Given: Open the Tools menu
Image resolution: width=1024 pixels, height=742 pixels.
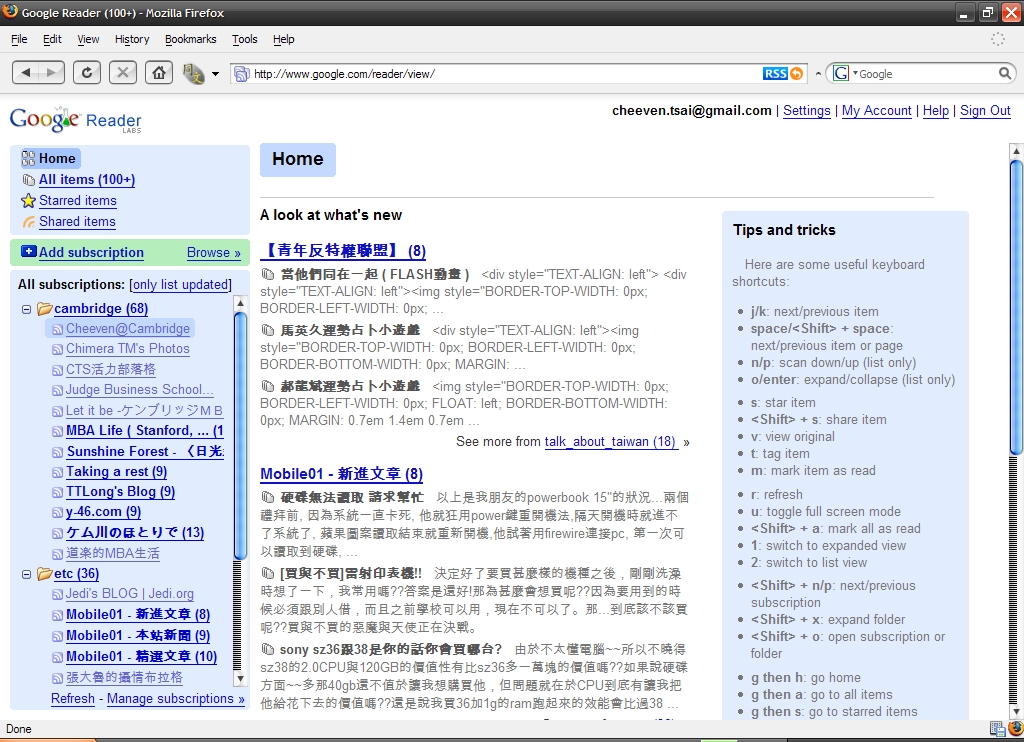Looking at the screenshot, I should (245, 39).
